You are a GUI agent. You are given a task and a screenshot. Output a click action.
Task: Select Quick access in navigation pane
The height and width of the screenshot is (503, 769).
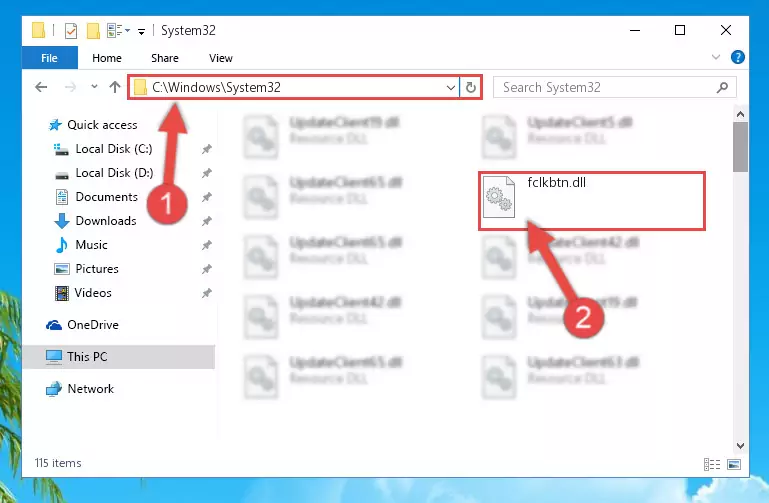point(102,125)
